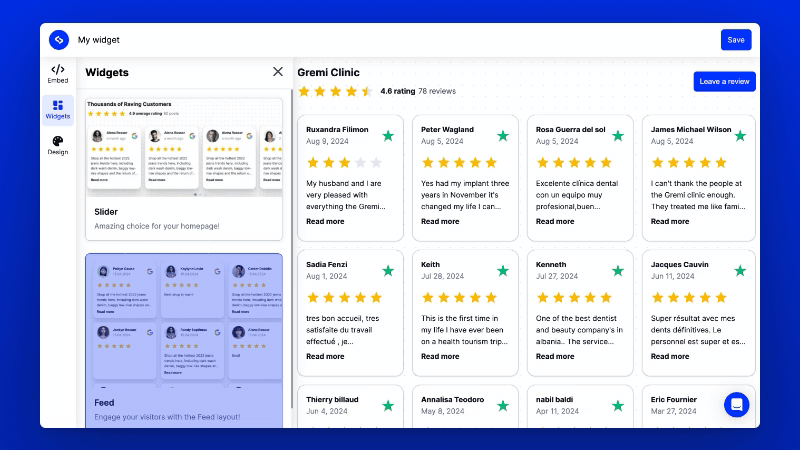Click the Annalisa Teodoro reviewer name
Screen dimensions: 800x450
click(x=453, y=399)
